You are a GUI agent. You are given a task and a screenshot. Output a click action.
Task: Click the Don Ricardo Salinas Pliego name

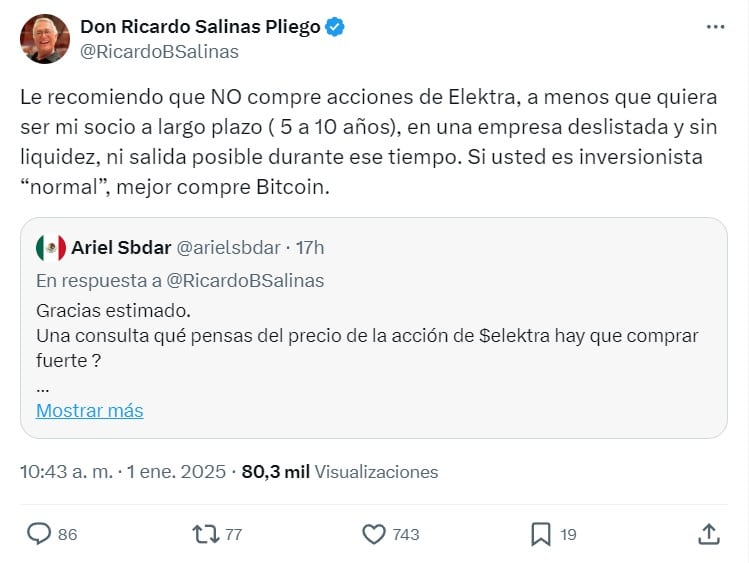[200, 27]
